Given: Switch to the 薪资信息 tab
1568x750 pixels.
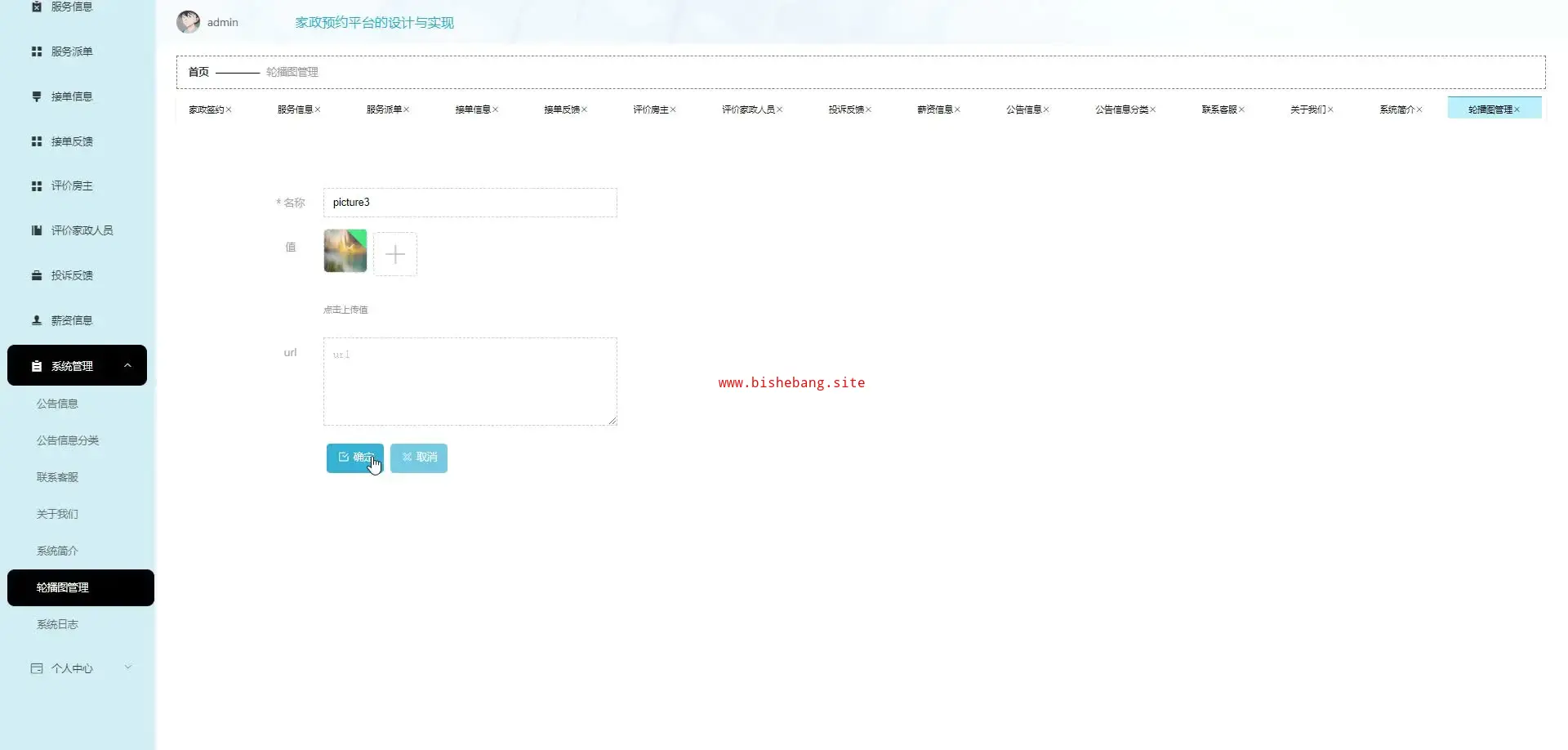Looking at the screenshot, I should (935, 109).
